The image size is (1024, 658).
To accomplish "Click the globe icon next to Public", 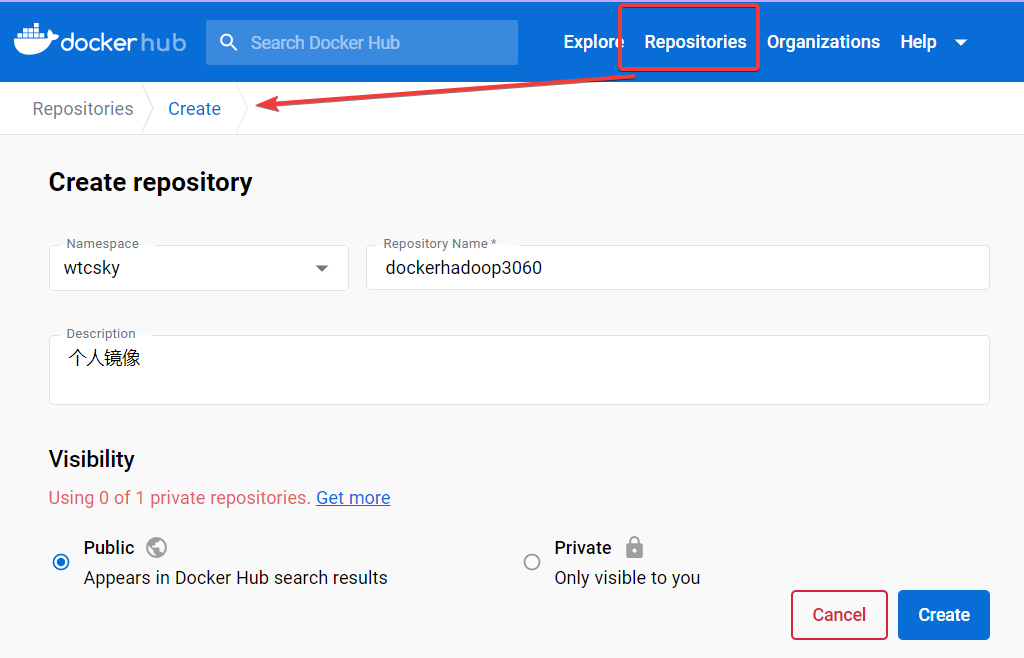I will [156, 547].
